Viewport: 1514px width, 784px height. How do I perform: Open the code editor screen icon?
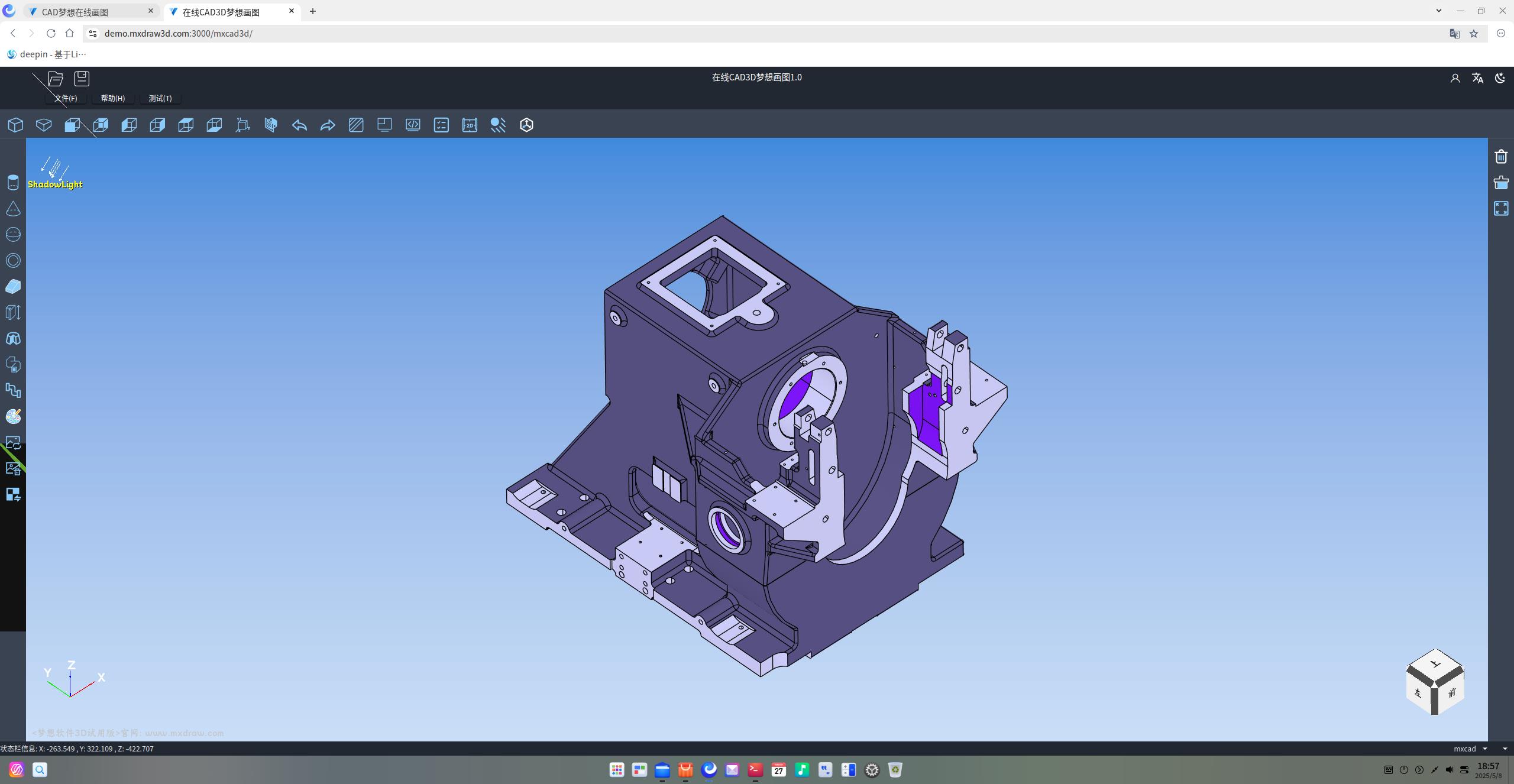(413, 125)
